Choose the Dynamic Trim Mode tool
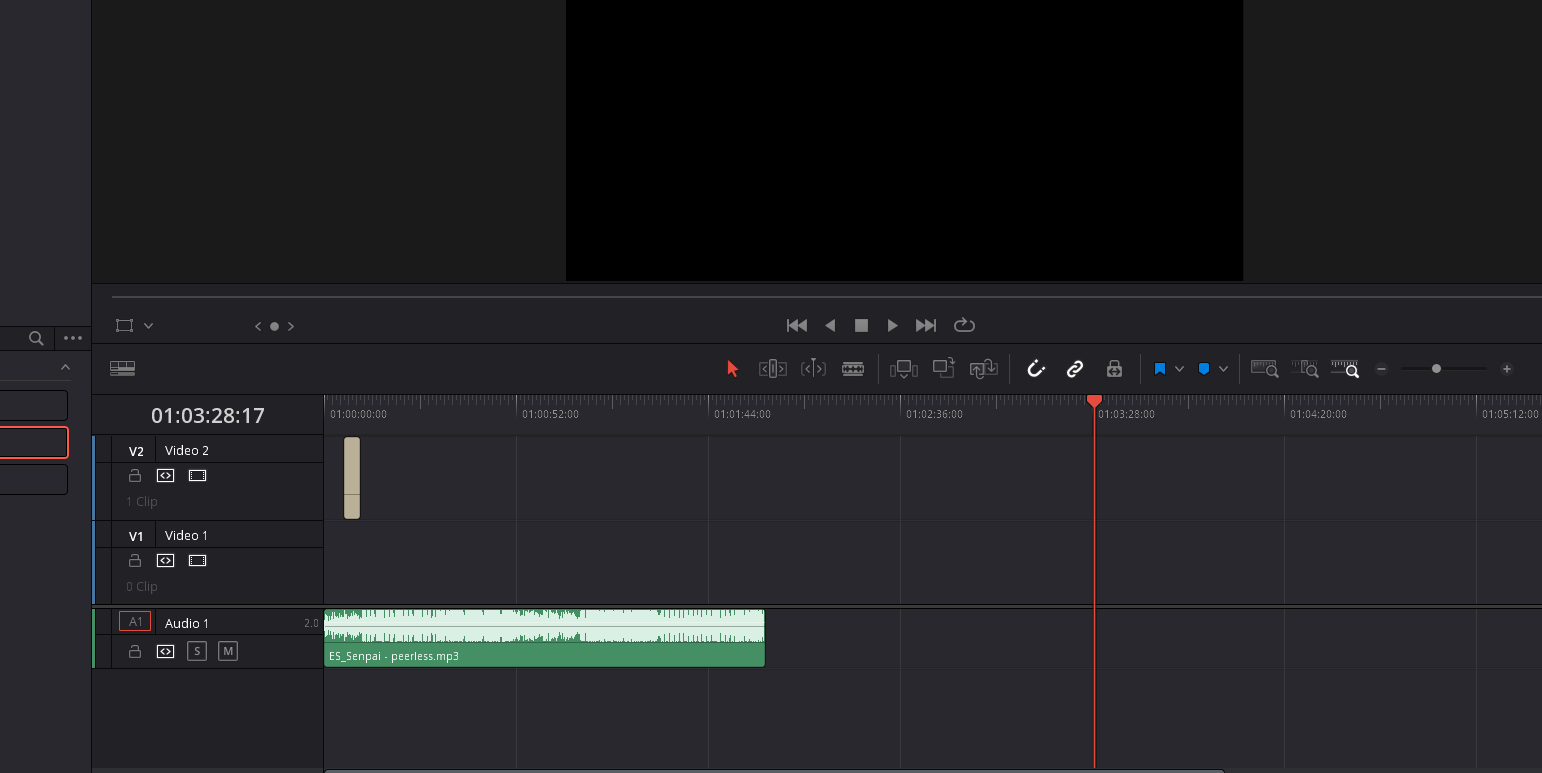 [813, 369]
